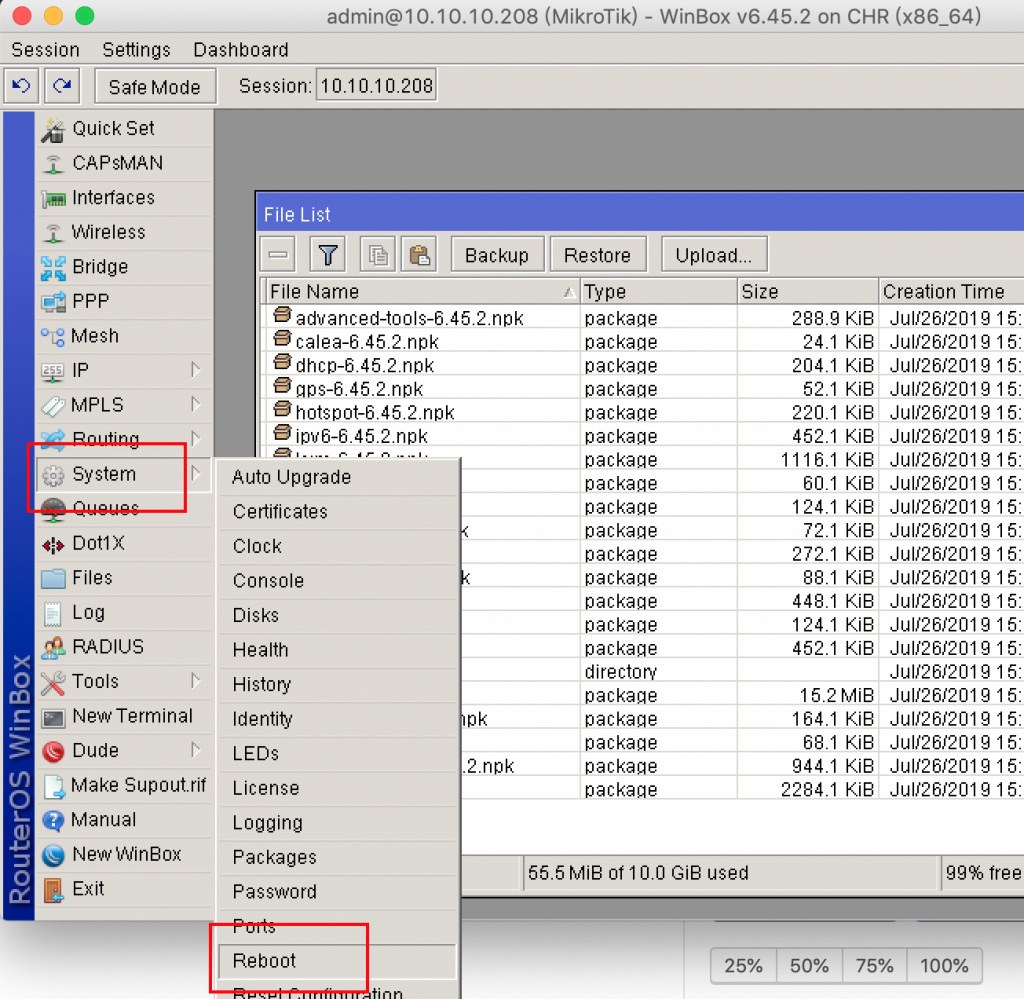
Task: Select the advanced-tools-6.45.2.npk package icon
Action: [282, 316]
